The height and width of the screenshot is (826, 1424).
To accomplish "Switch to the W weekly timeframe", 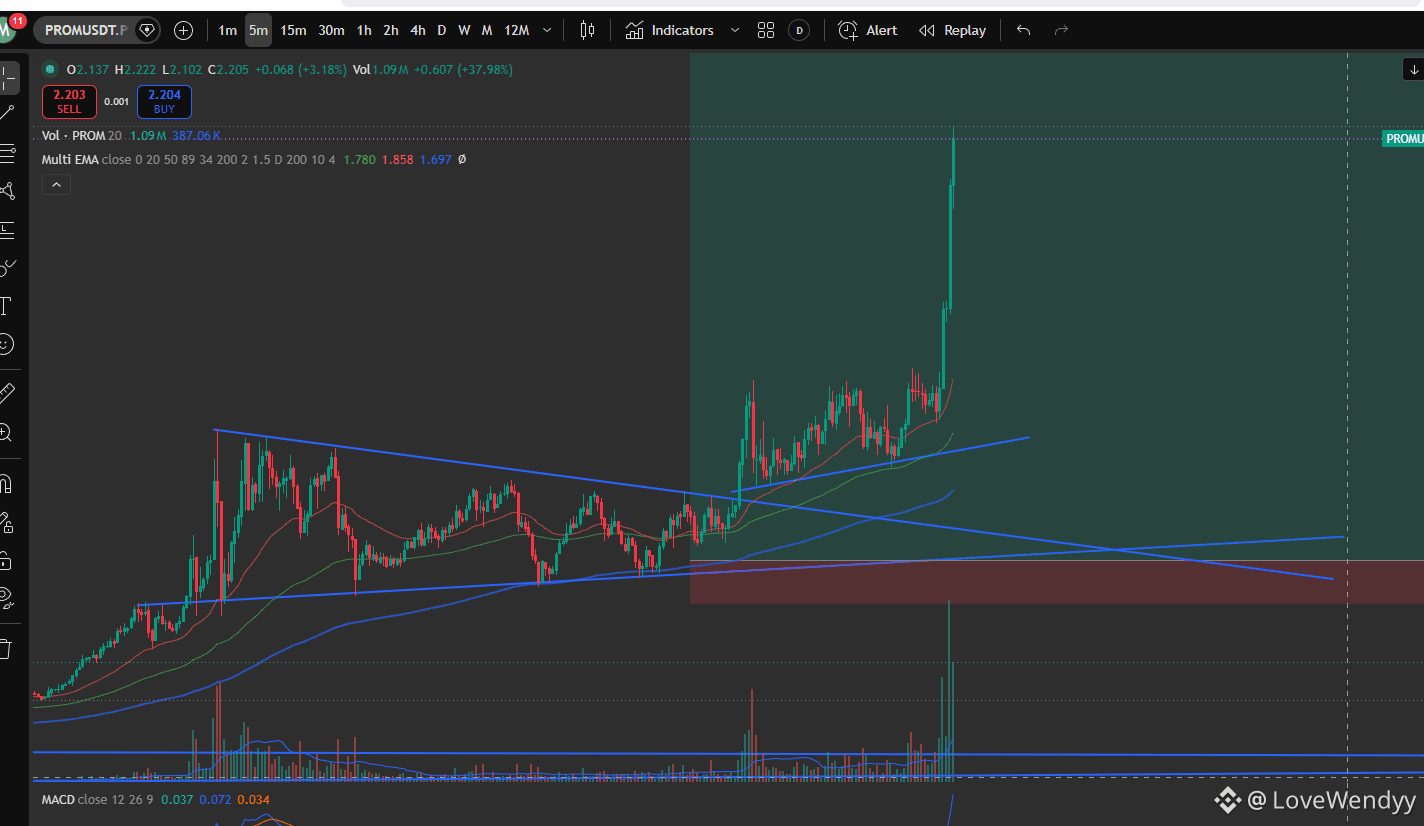I will click(464, 30).
